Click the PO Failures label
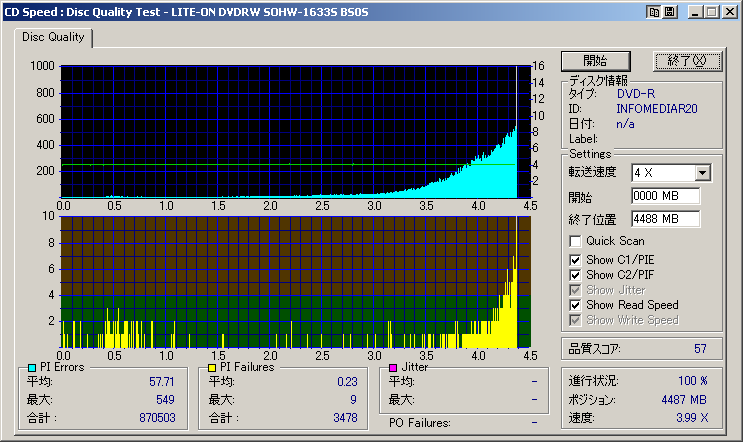 [419, 423]
